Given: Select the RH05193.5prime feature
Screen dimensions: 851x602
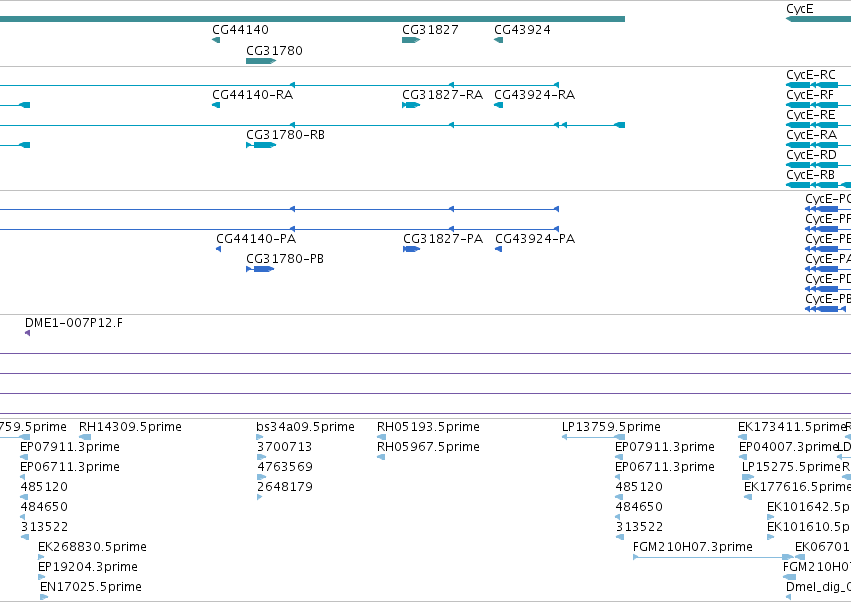Looking at the screenshot, I should (x=382, y=437).
